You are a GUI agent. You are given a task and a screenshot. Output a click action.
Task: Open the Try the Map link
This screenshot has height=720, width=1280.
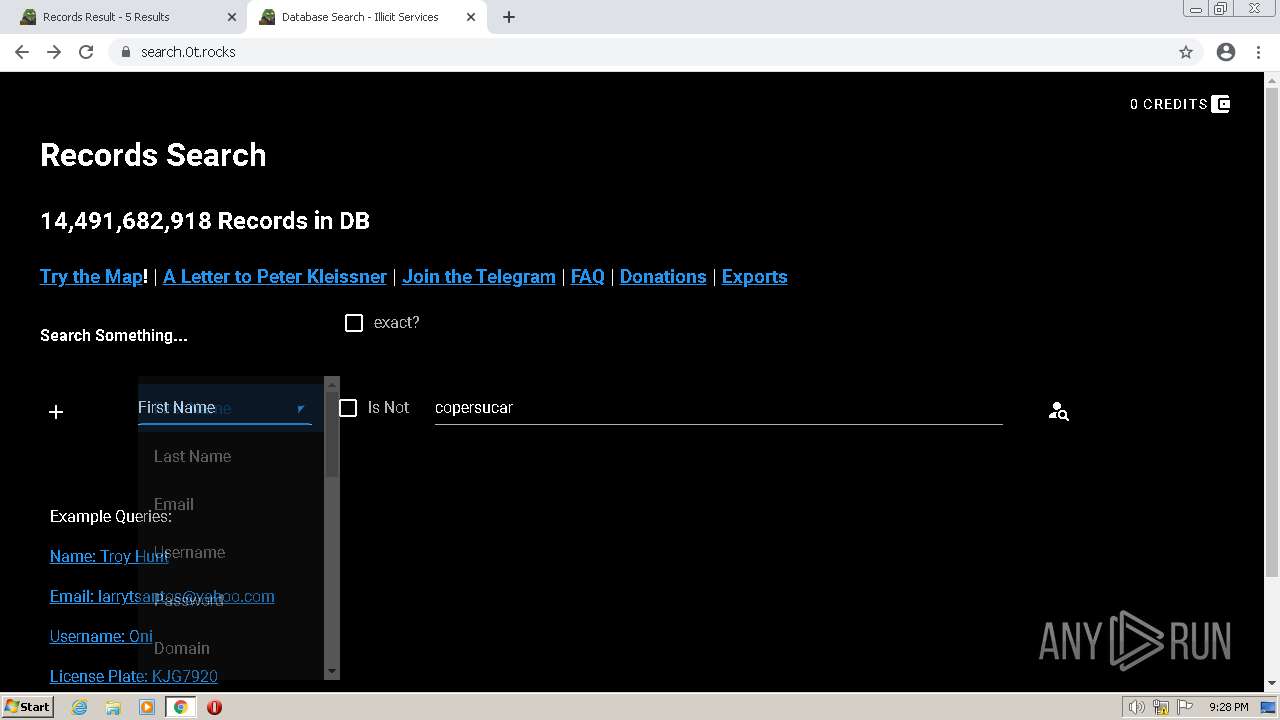[91, 277]
